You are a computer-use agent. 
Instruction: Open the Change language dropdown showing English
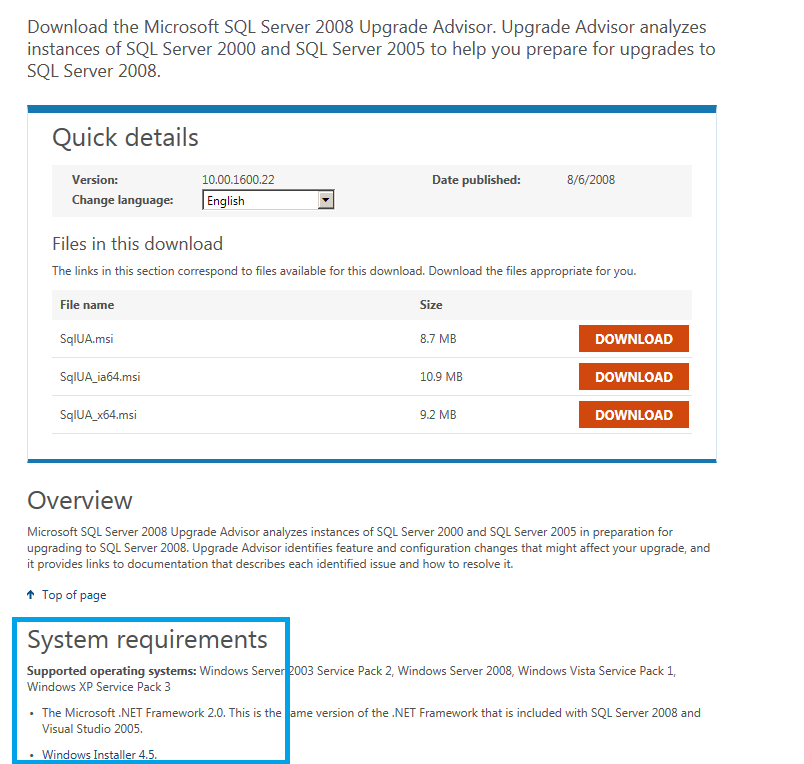point(260,201)
